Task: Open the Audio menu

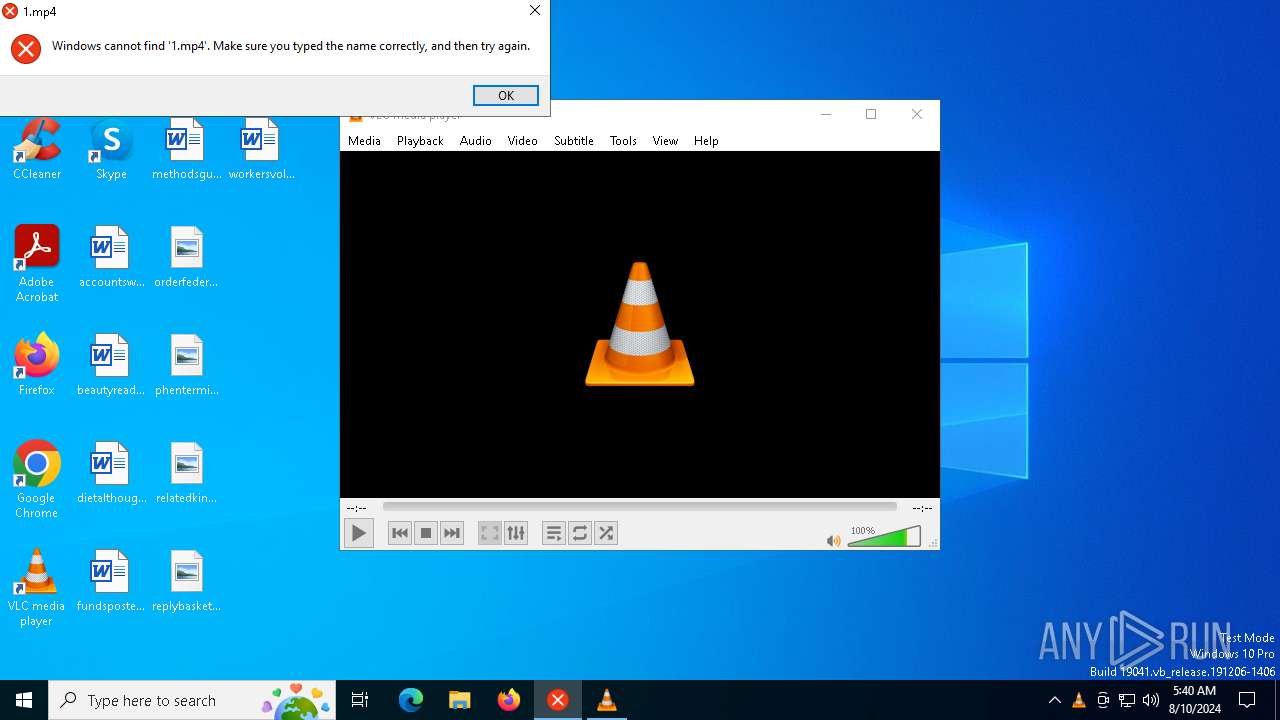Action: click(476, 141)
